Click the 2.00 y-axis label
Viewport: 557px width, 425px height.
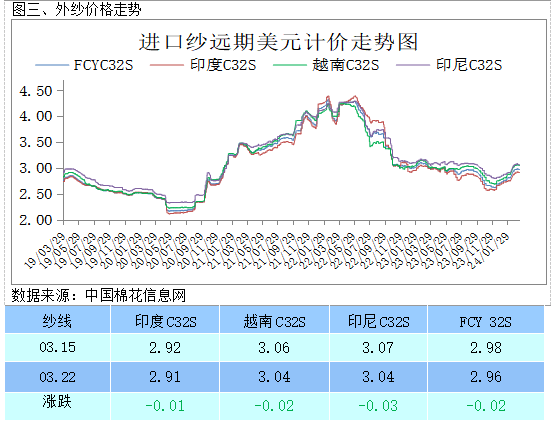[36, 220]
